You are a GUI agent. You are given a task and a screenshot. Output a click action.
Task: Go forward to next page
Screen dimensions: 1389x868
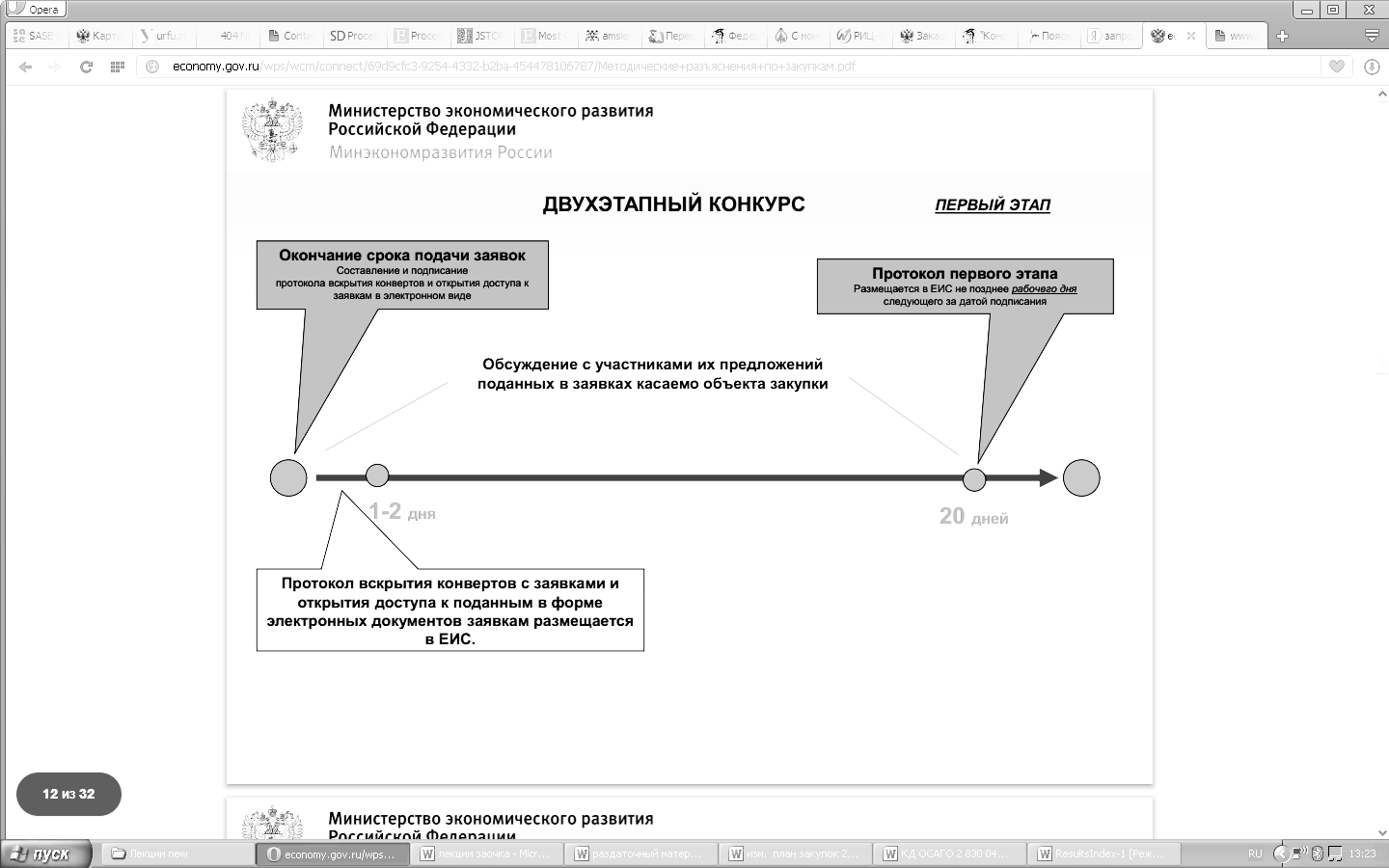tap(55, 67)
